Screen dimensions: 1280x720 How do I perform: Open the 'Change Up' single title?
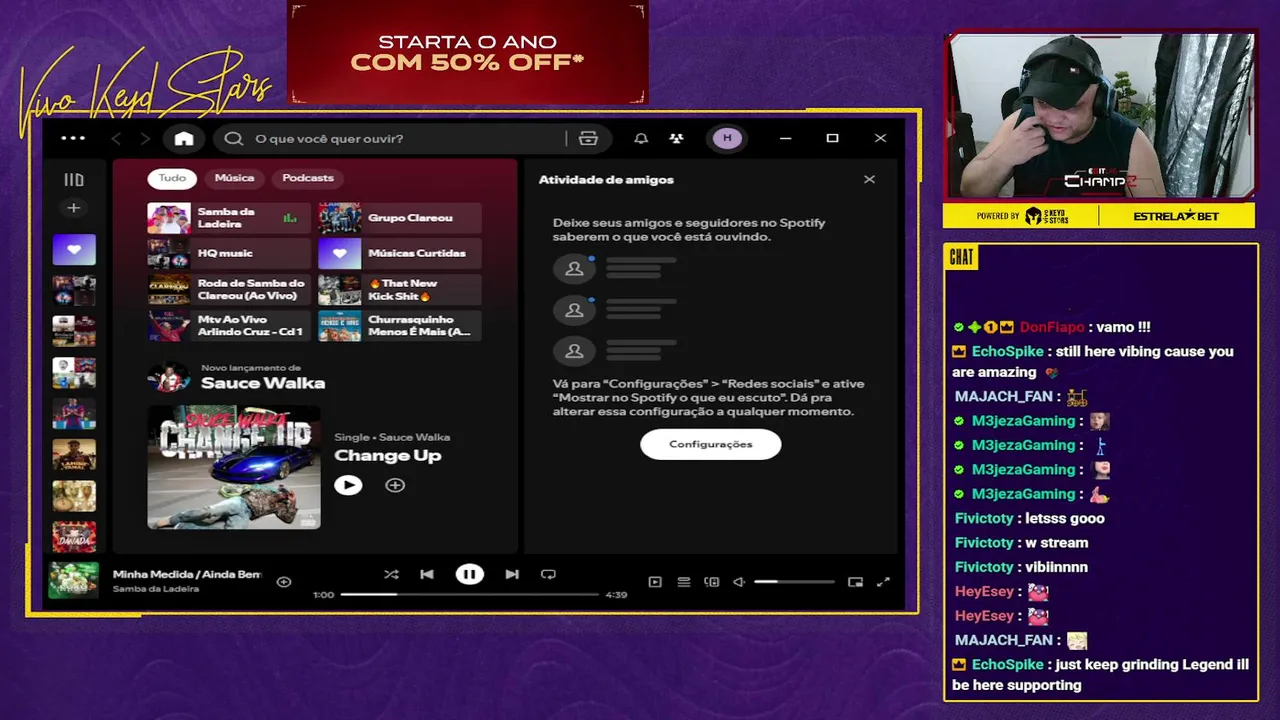pyautogui.click(x=388, y=456)
